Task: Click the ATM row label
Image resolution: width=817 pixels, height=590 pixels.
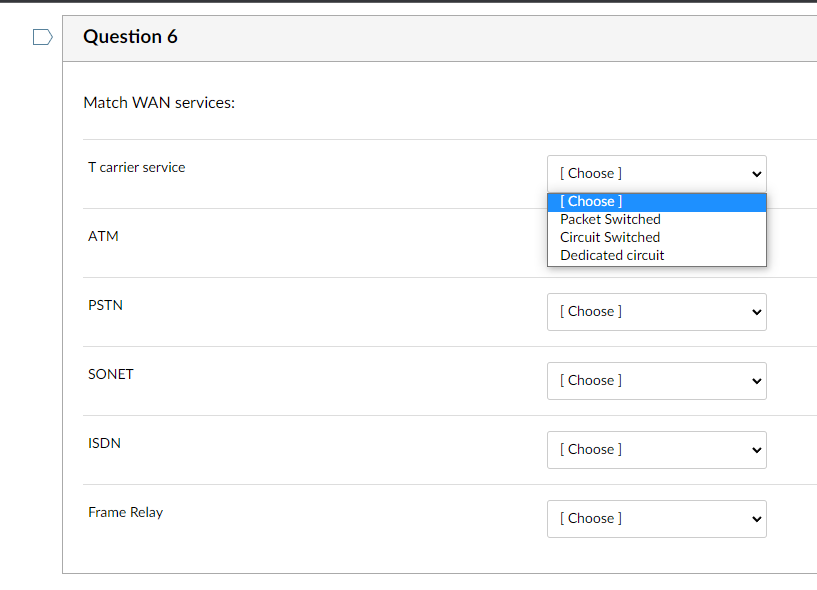Action: 103,236
